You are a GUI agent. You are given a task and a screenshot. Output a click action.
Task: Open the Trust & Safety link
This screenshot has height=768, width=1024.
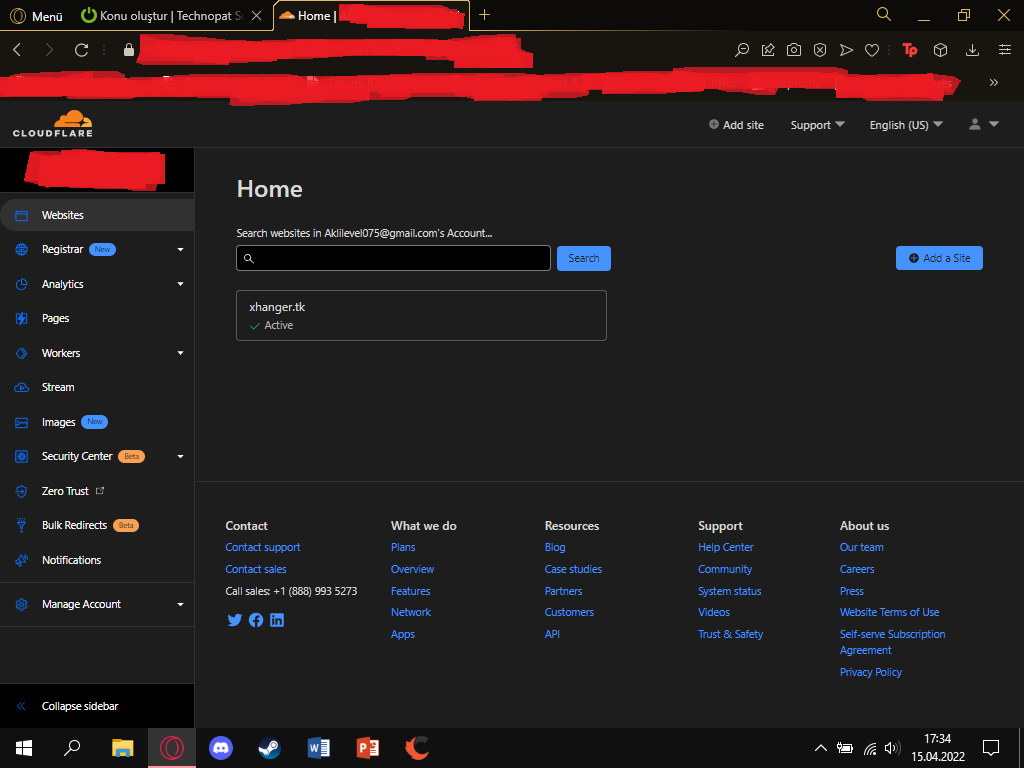pyautogui.click(x=730, y=634)
